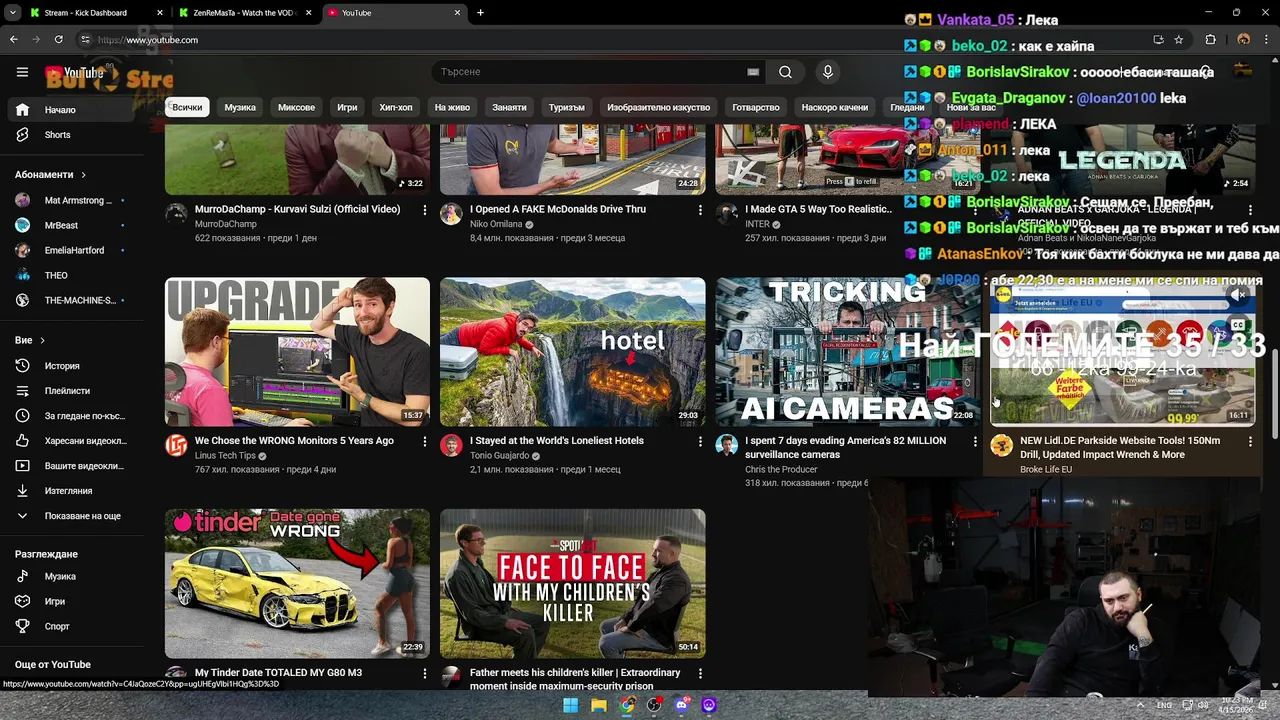Play Tricking AI Cameras thumbnail
This screenshot has width=1280, height=720.
pos(848,352)
